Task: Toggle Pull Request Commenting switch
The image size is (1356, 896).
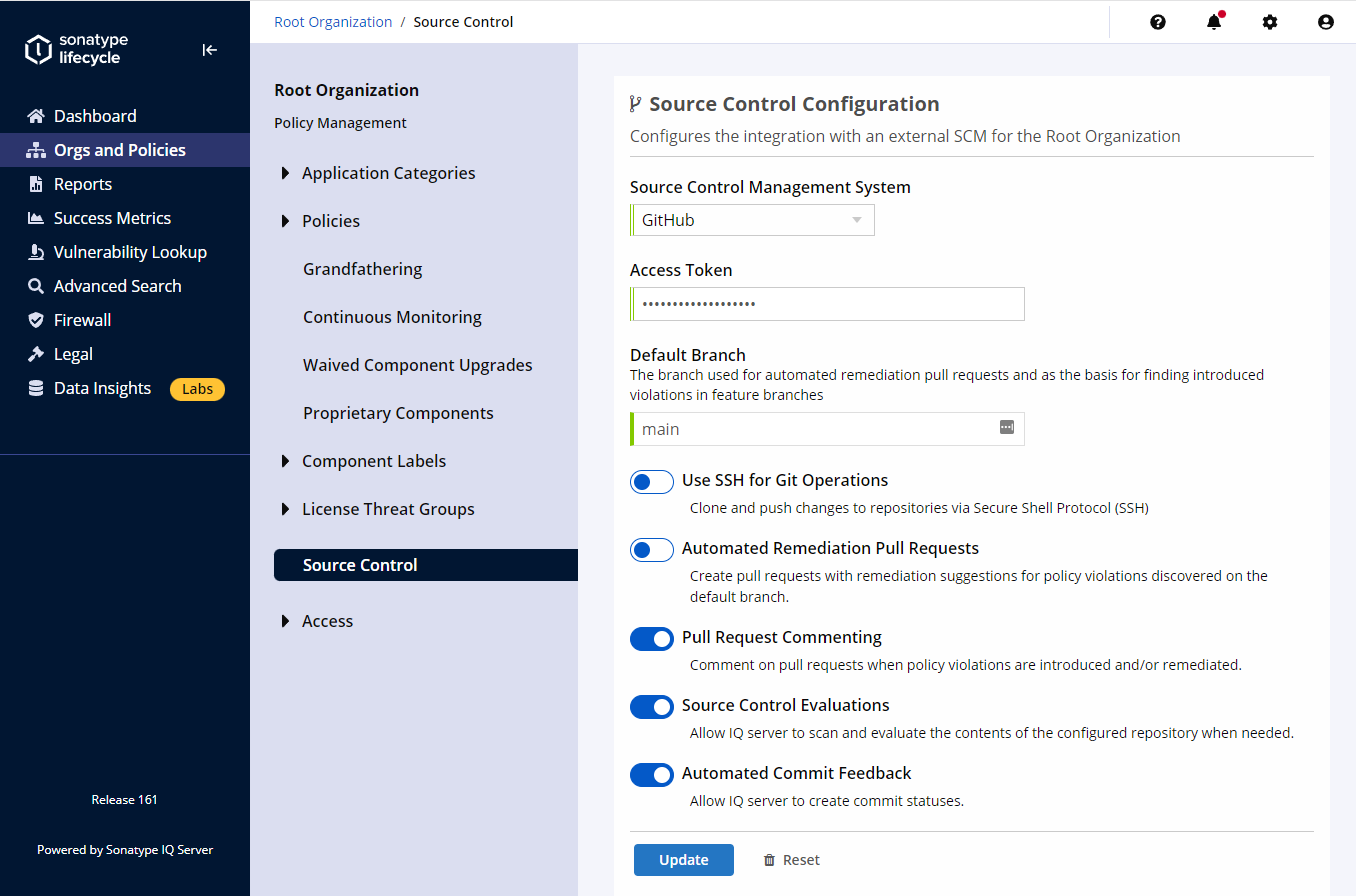Action: coord(652,639)
